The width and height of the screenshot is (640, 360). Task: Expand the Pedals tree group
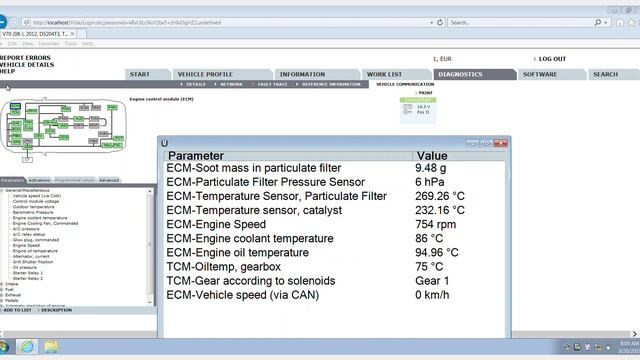(2, 300)
